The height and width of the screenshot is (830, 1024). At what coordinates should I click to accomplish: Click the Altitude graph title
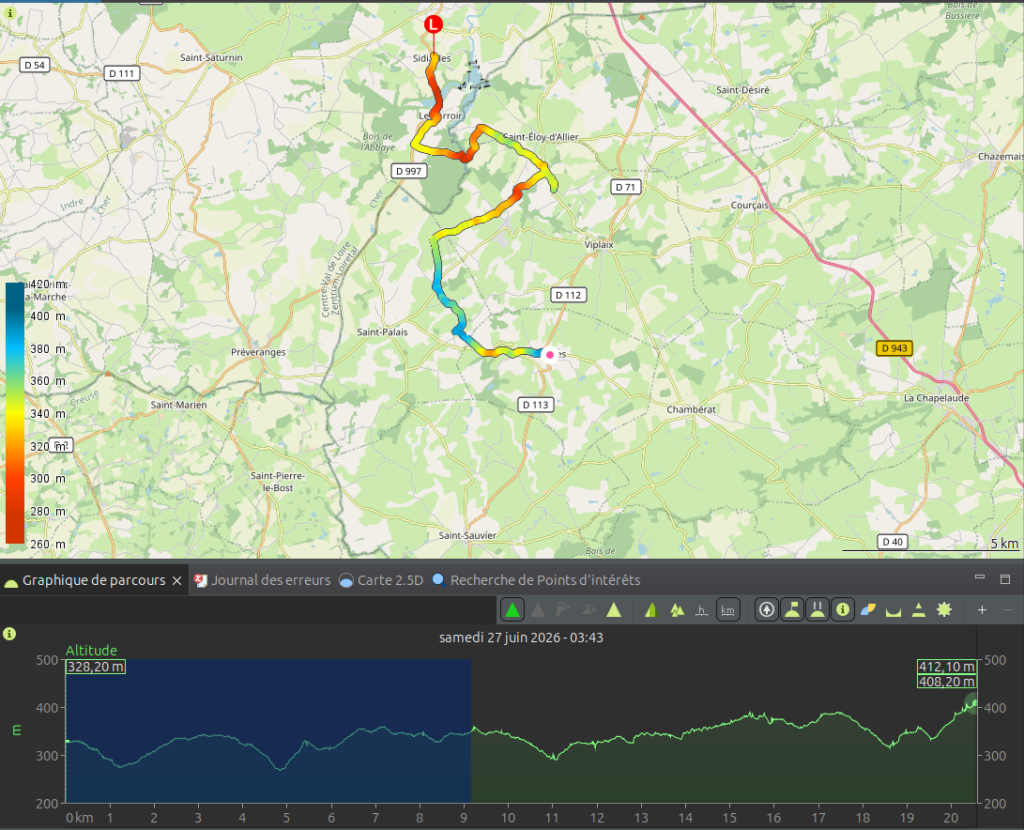pos(91,650)
